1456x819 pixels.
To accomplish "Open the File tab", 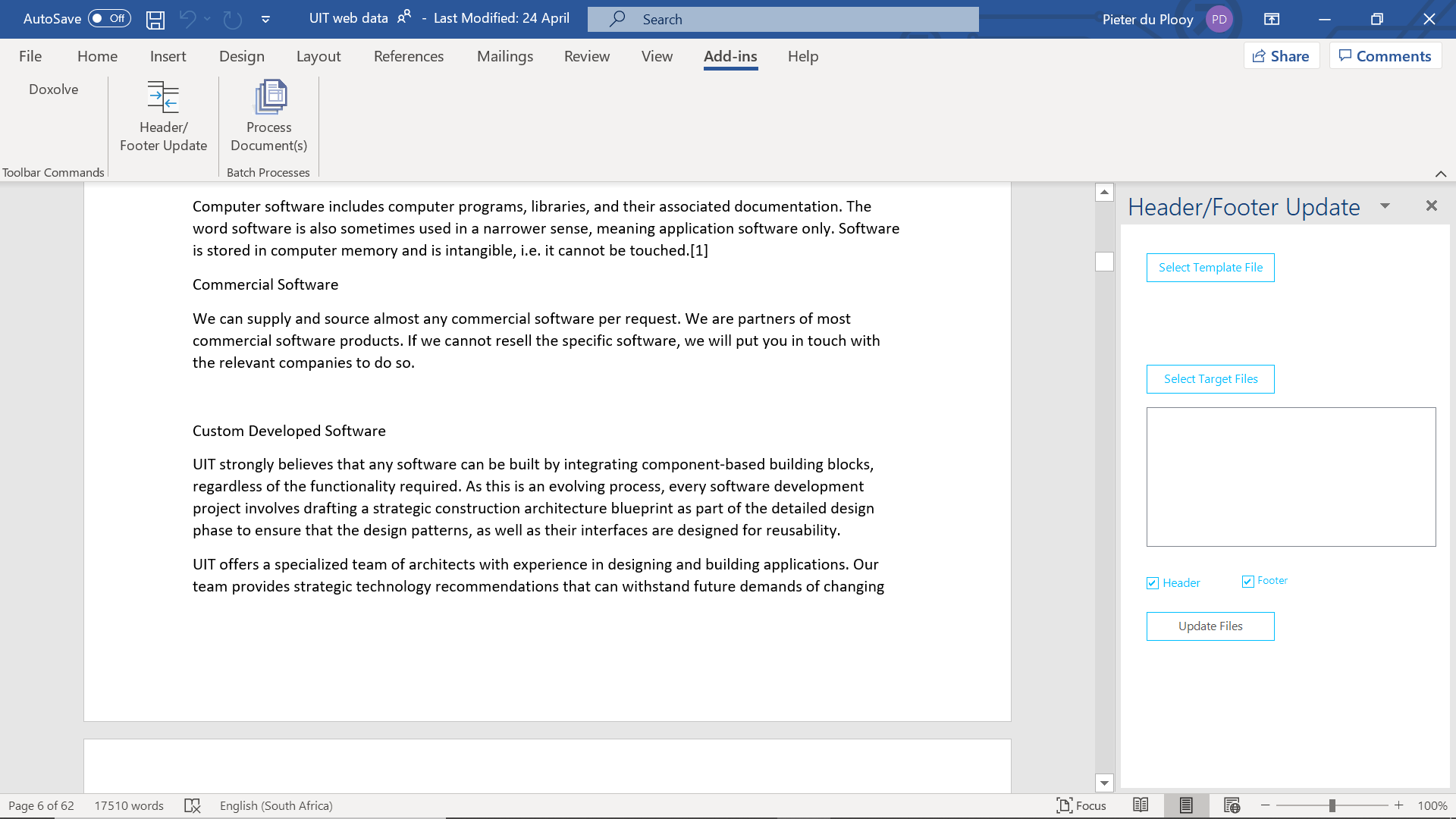I will [x=30, y=56].
